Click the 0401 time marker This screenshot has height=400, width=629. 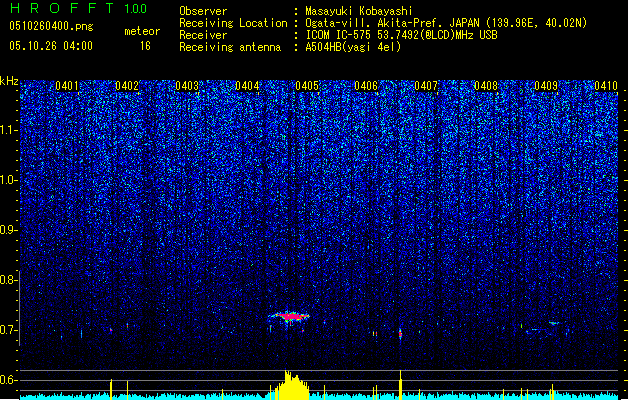[x=67, y=86]
